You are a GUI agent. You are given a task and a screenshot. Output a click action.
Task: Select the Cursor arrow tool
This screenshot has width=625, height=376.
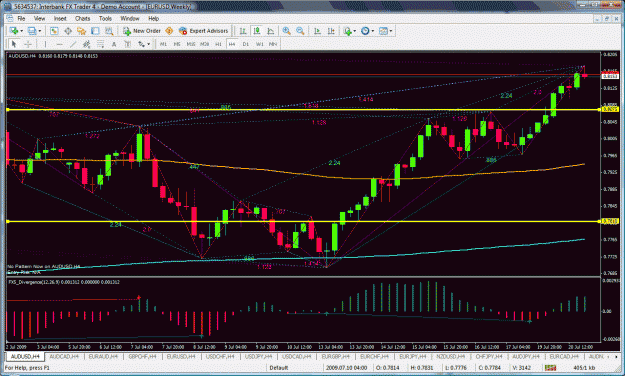click(14, 44)
